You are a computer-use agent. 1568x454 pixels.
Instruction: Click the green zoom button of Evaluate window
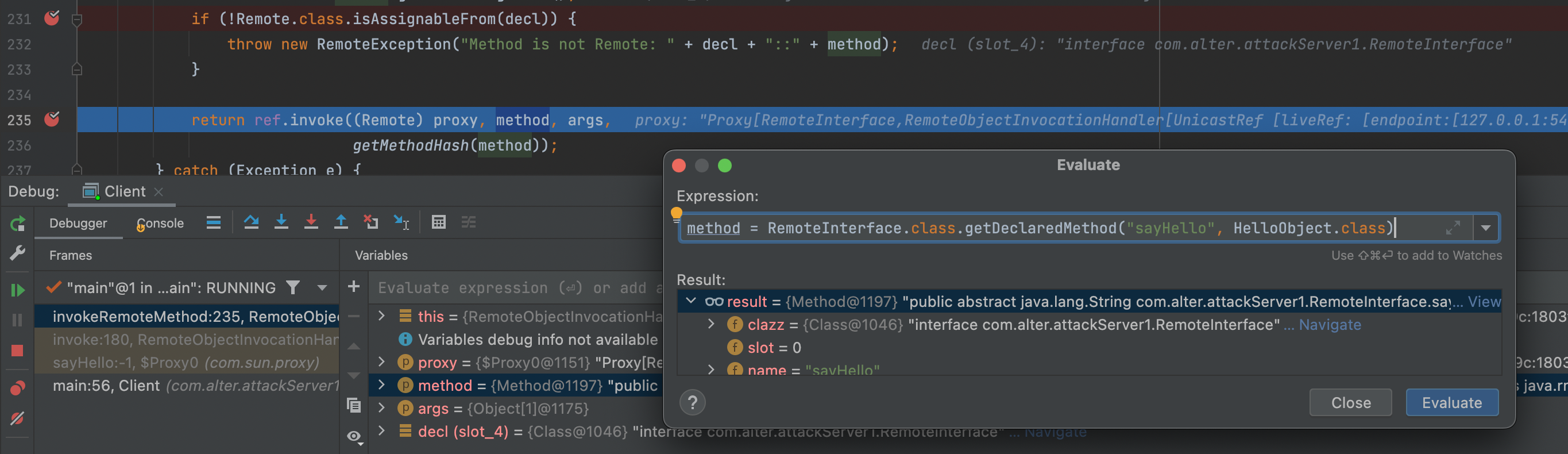[724, 166]
